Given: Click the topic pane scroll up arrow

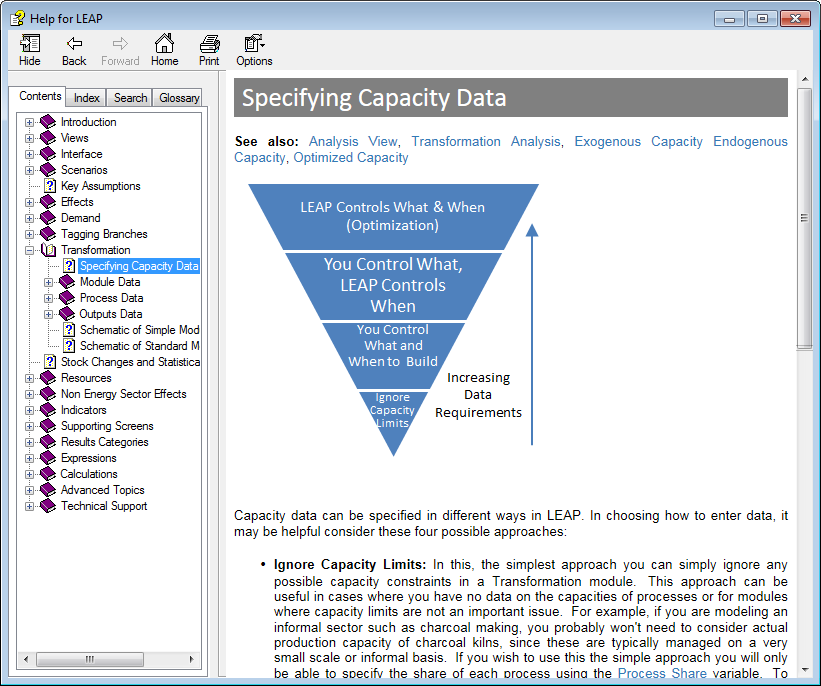Looking at the screenshot, I should pos(804,79).
